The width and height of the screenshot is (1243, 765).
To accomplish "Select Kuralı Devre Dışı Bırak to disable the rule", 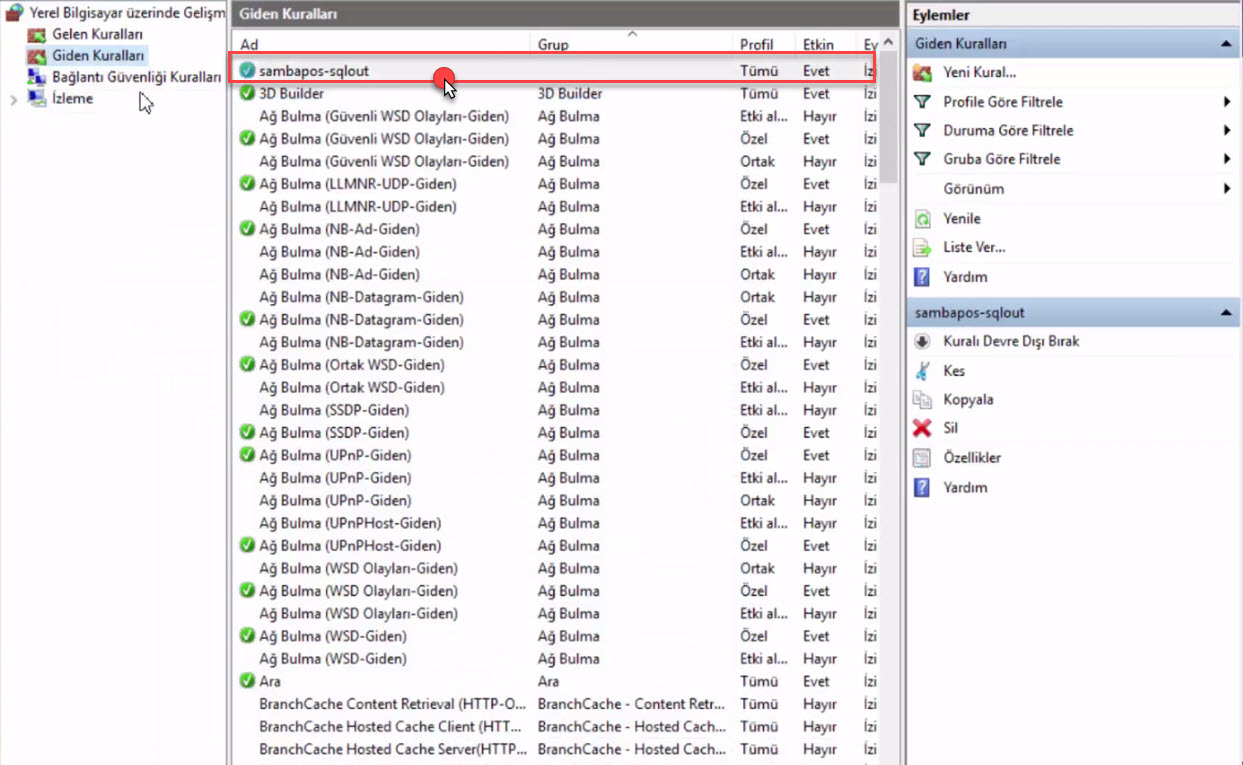I will pyautogui.click(x=921, y=341).
